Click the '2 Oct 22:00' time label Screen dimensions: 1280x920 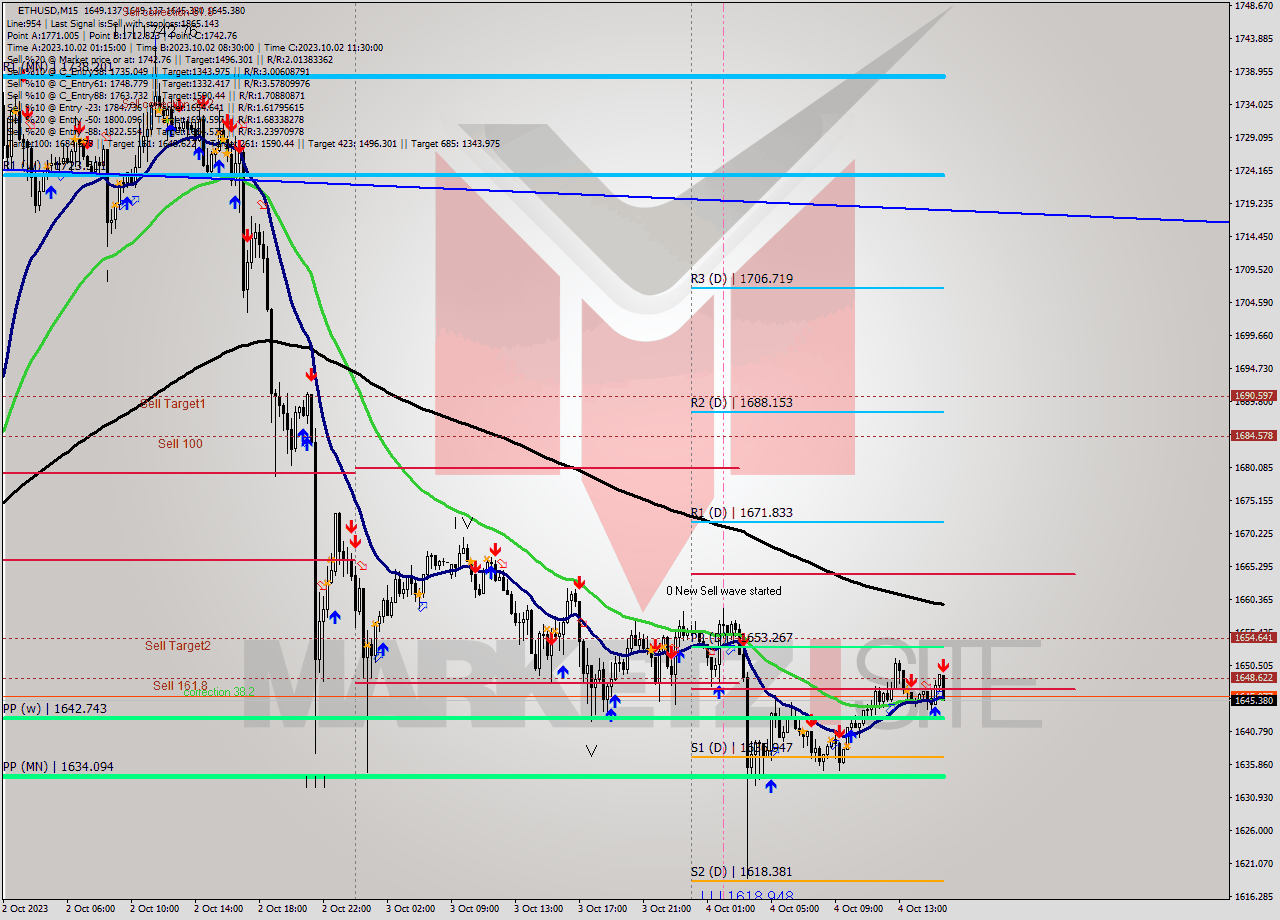(348, 909)
